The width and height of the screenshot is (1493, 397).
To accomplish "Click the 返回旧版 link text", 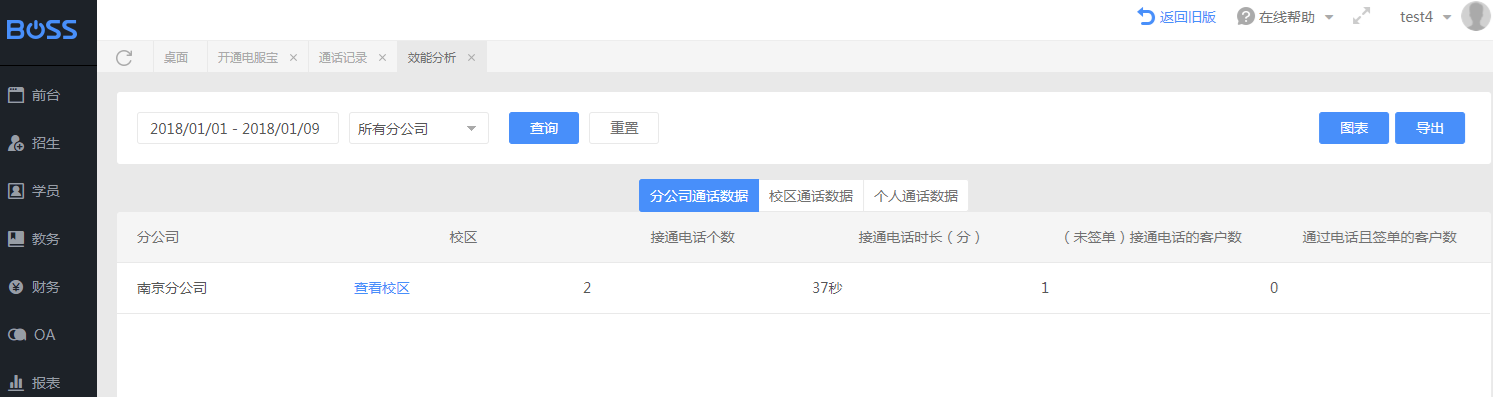I will (1188, 17).
